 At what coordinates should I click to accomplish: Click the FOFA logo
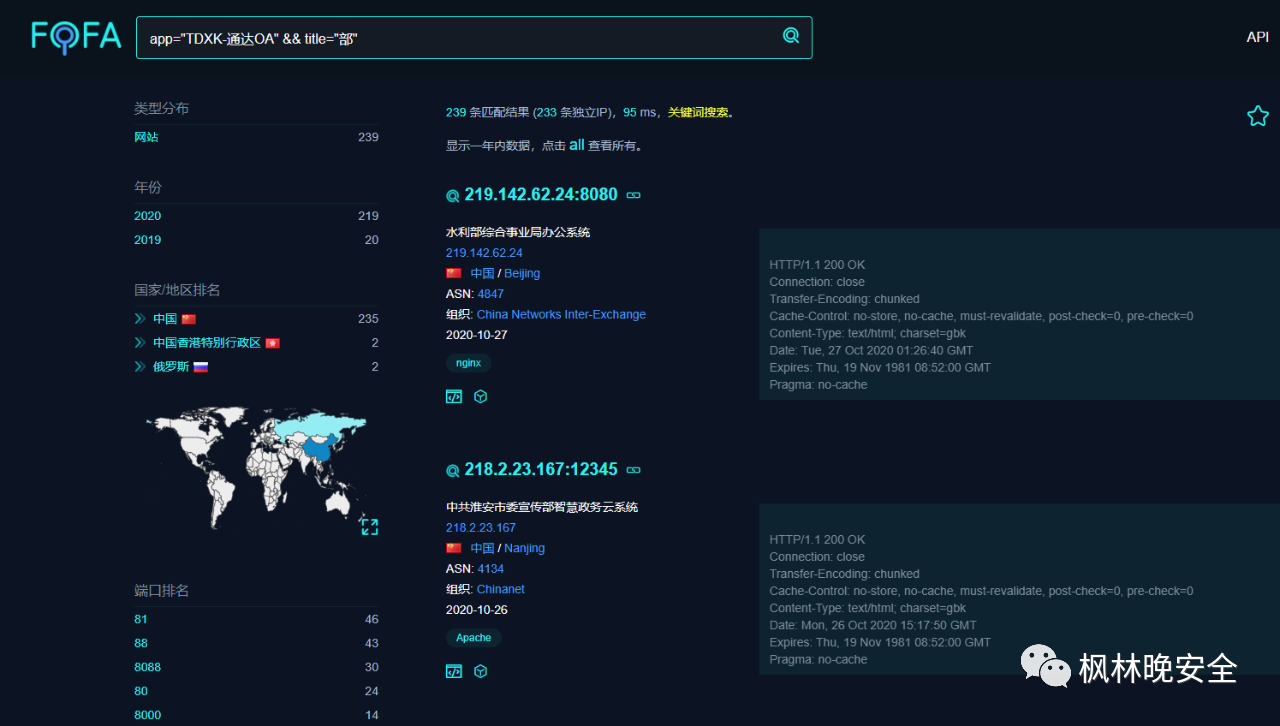point(76,37)
